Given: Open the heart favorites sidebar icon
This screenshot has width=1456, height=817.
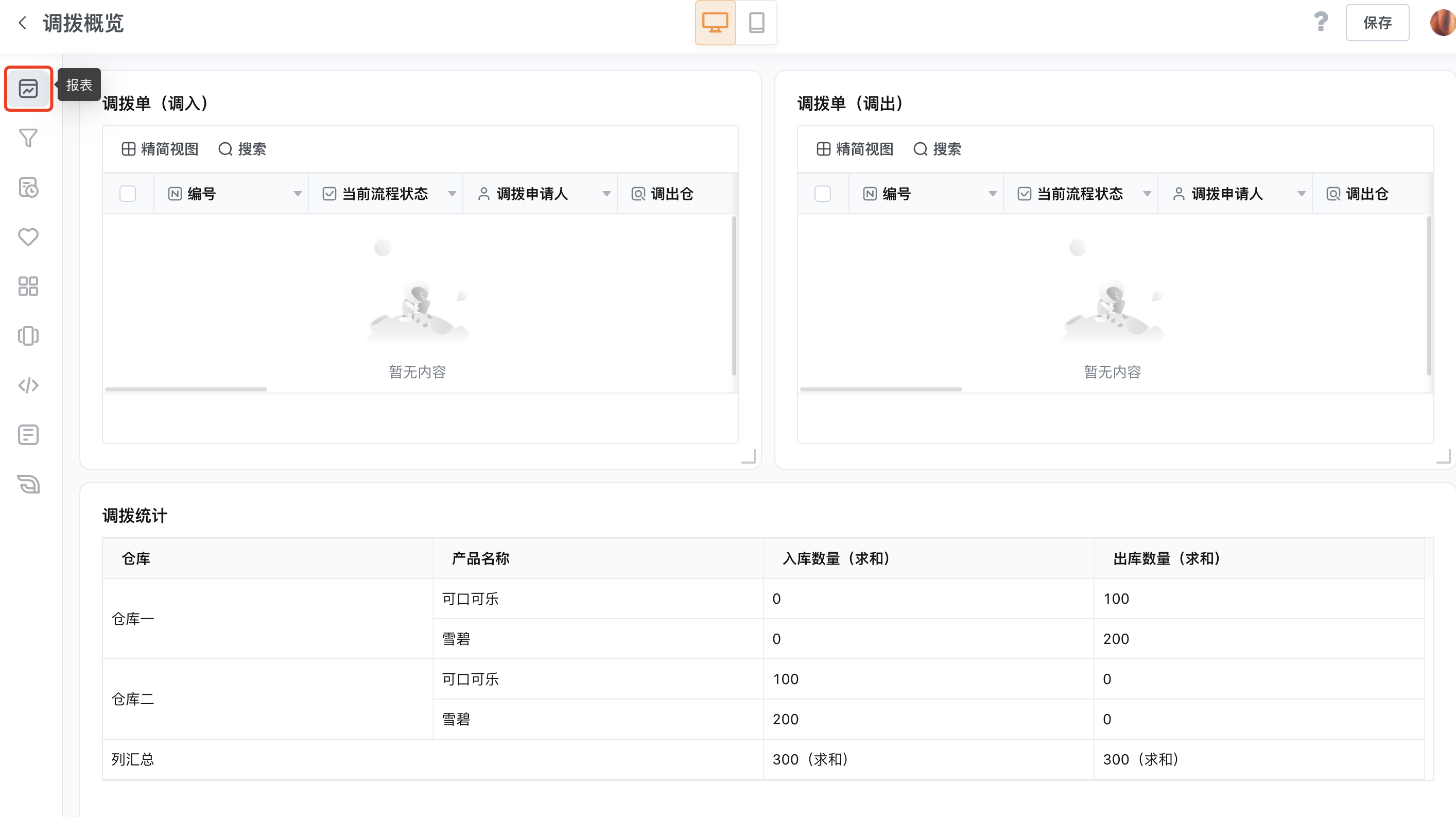Looking at the screenshot, I should pyautogui.click(x=28, y=237).
